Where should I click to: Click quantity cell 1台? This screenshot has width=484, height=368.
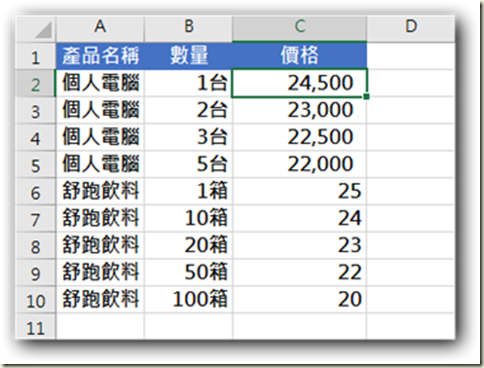click(188, 83)
